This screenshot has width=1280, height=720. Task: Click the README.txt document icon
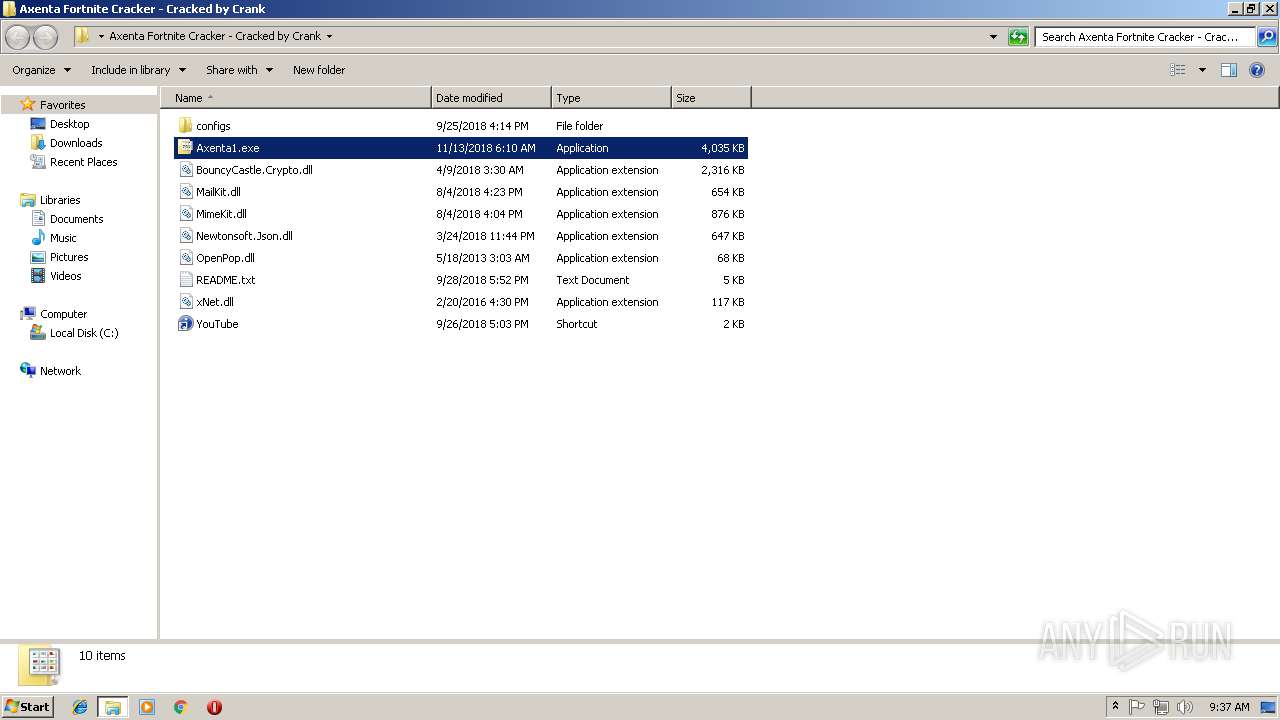(x=185, y=280)
